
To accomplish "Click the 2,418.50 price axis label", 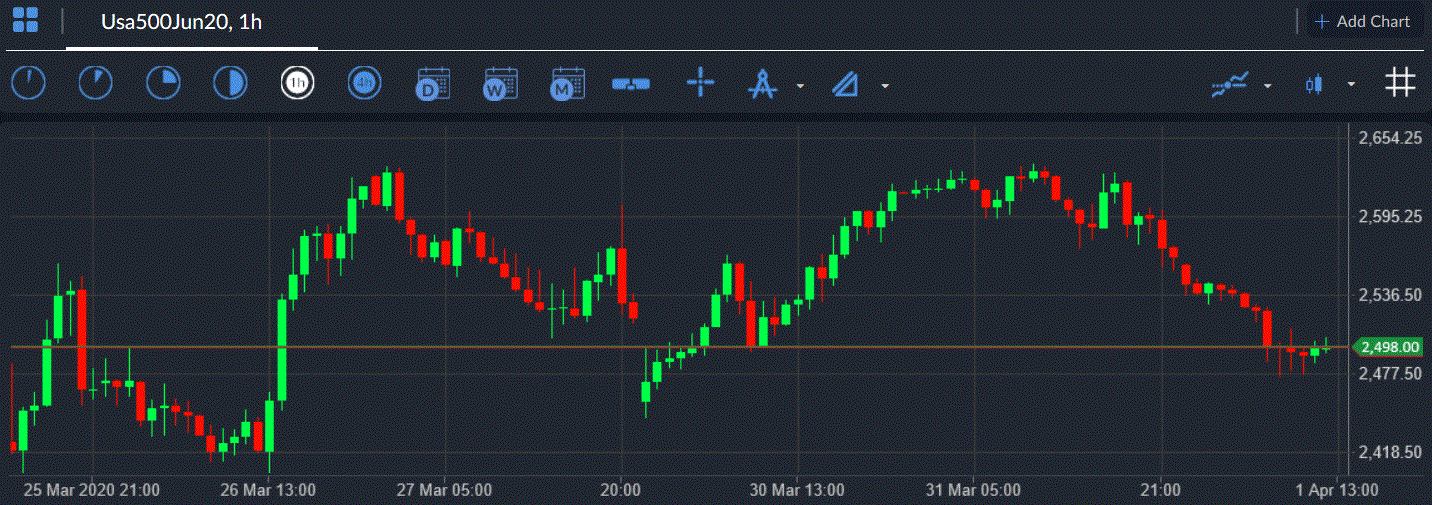I will click(x=1391, y=452).
